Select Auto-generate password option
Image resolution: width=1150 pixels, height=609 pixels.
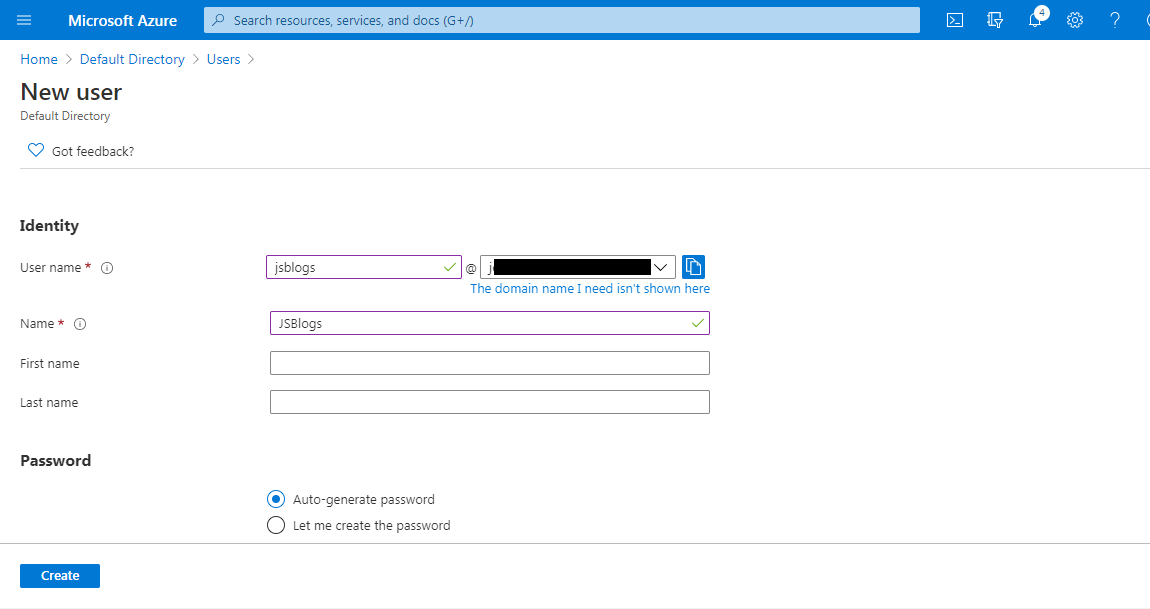point(276,499)
